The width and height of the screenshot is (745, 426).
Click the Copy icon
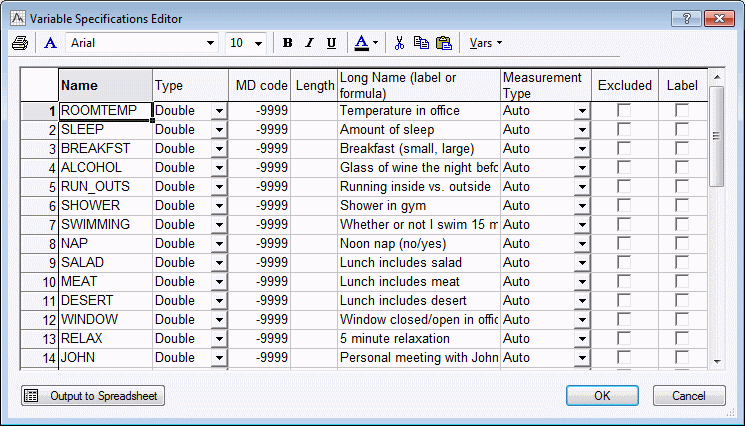pos(421,43)
